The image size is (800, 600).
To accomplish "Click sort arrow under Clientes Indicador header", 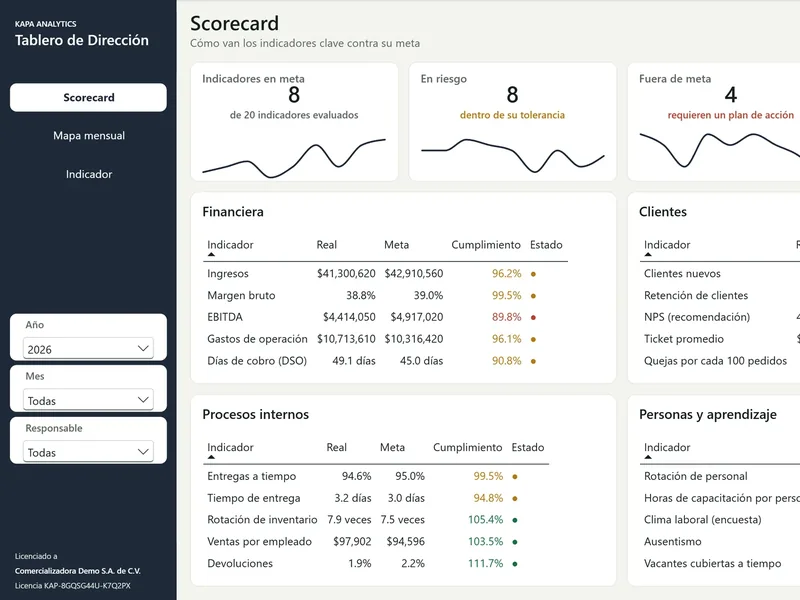I will coord(648,254).
